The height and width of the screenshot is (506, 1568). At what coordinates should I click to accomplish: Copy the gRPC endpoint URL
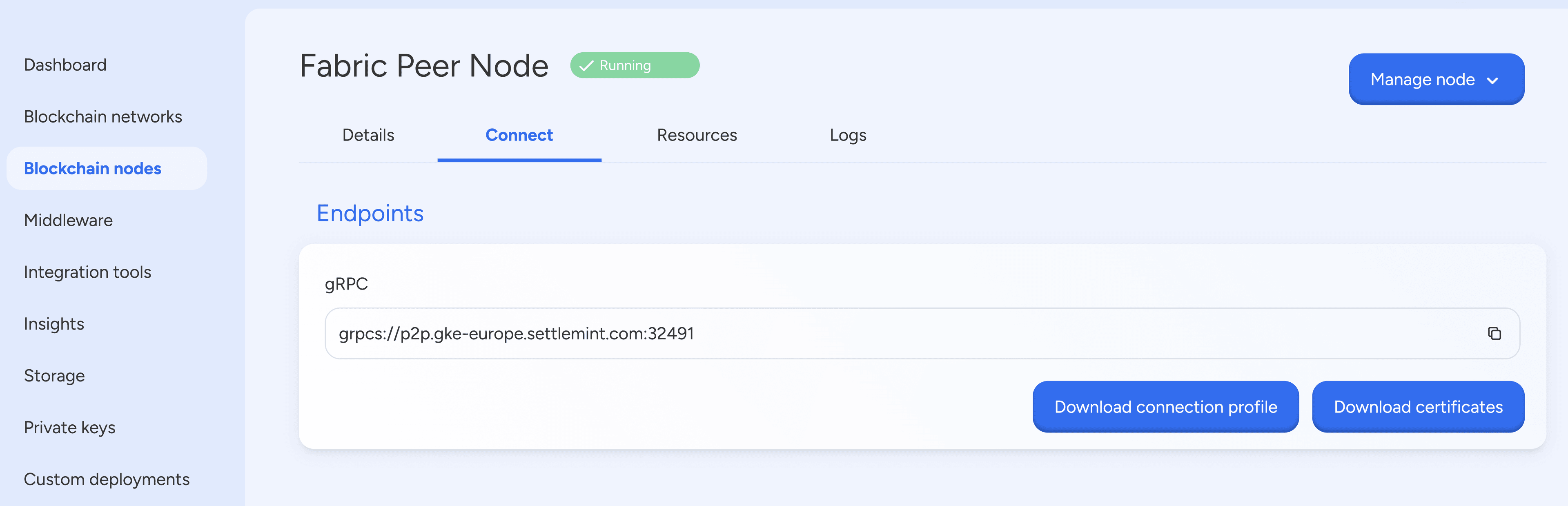[x=1494, y=333]
